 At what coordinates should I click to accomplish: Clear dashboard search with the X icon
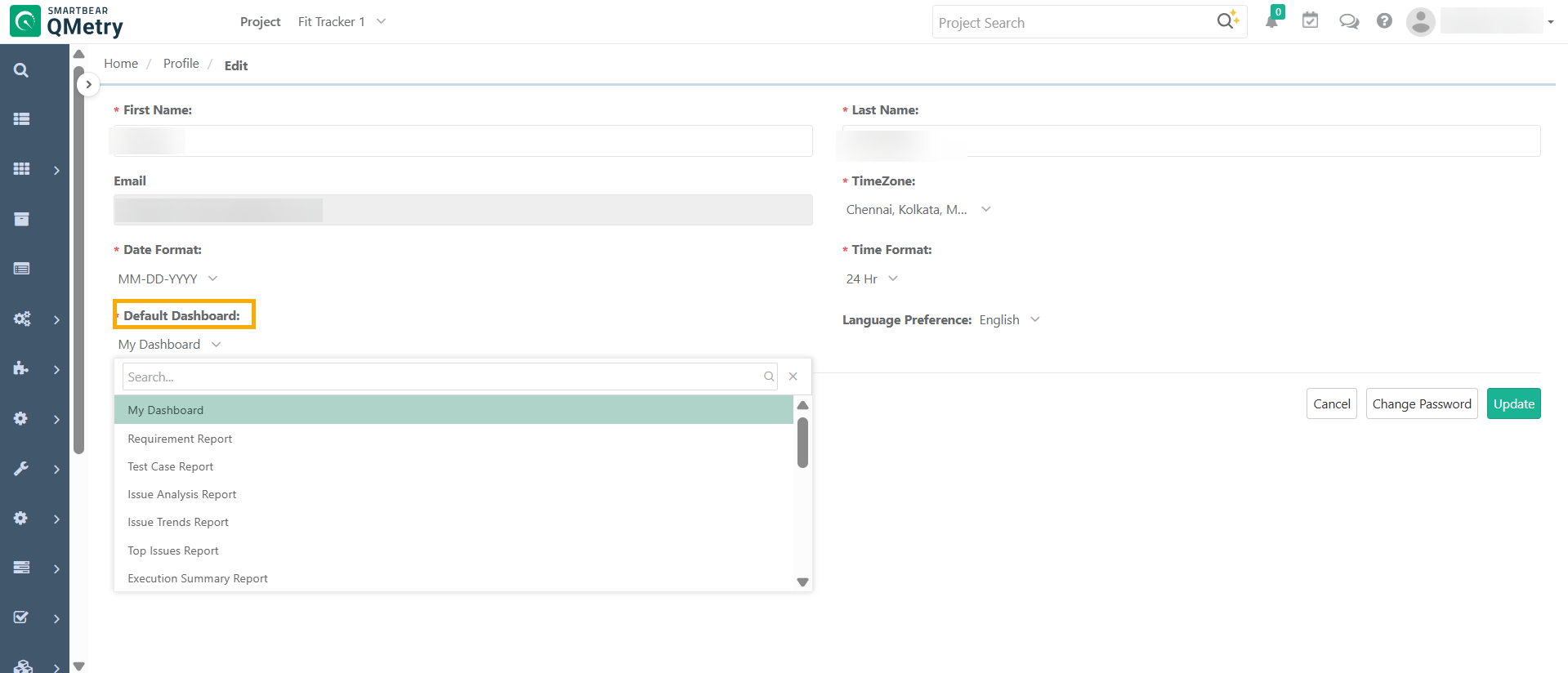coord(793,377)
